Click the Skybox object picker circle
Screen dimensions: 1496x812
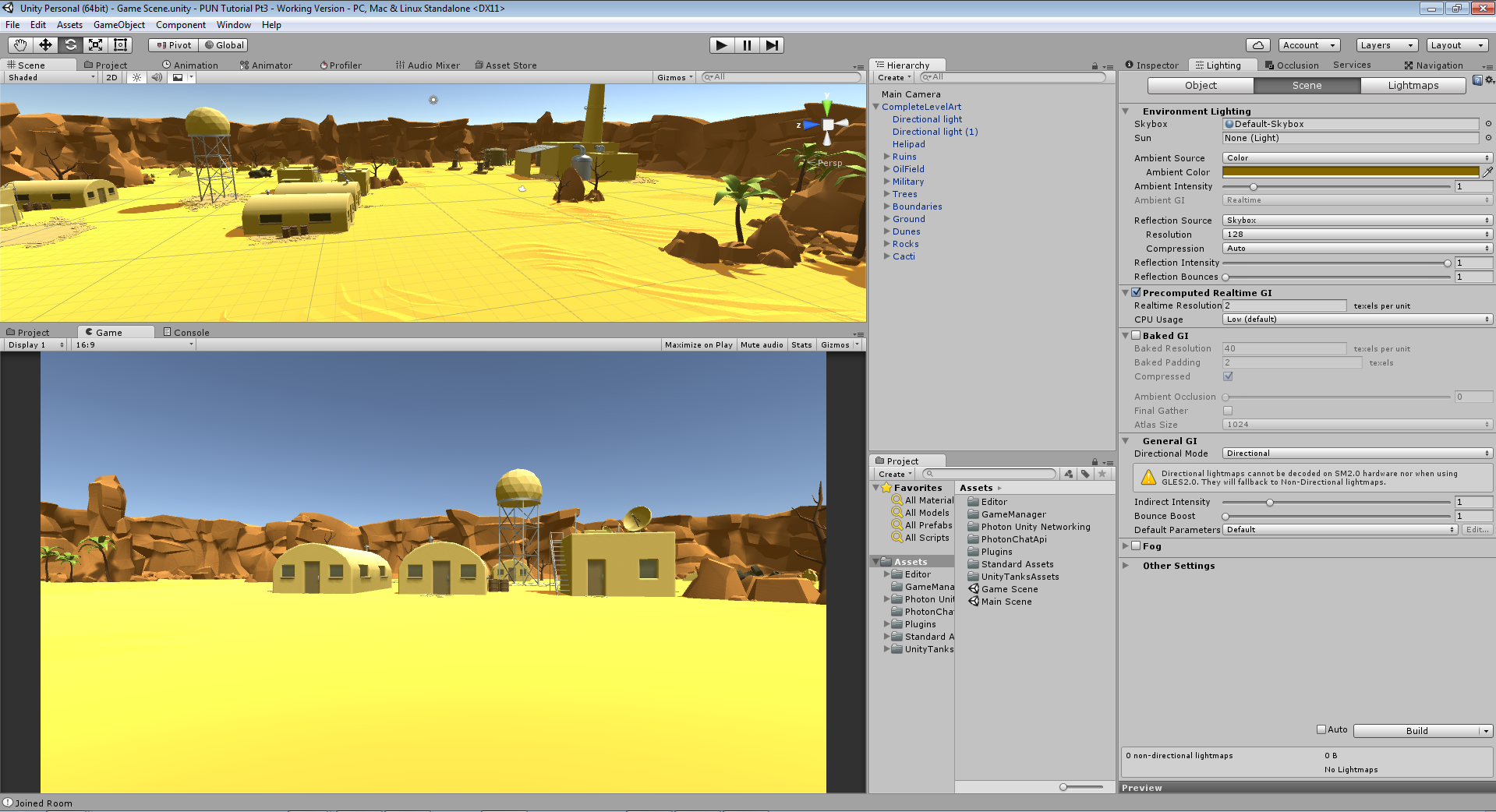(x=1488, y=124)
